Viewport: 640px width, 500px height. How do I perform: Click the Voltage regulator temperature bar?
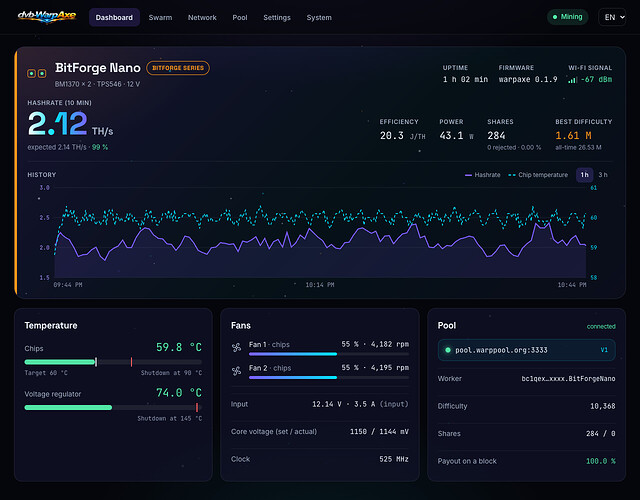[x=113, y=407]
